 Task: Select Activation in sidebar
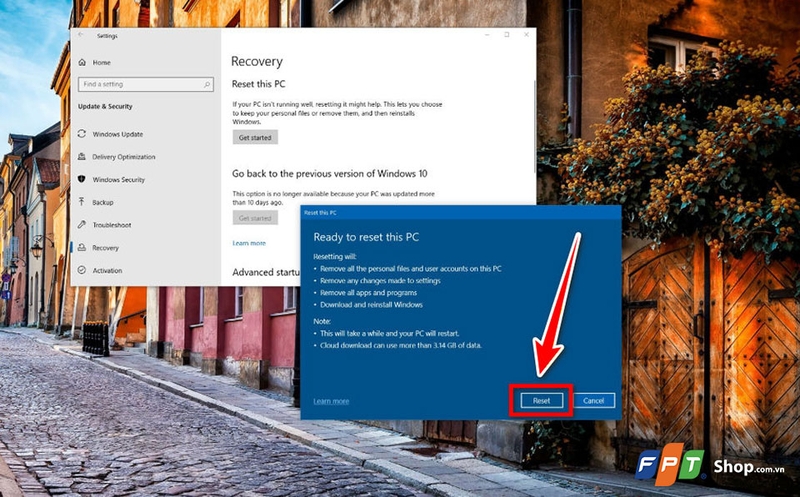[107, 270]
